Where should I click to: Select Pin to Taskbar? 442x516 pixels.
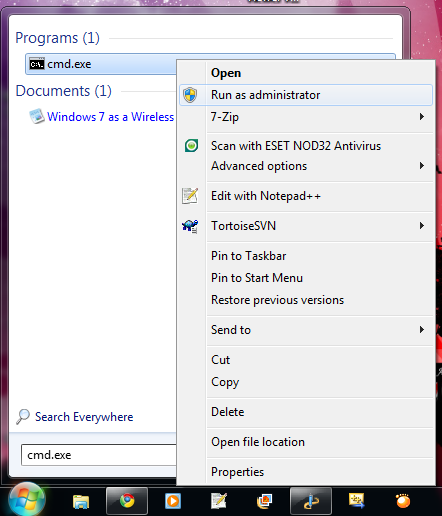[x=249, y=256]
